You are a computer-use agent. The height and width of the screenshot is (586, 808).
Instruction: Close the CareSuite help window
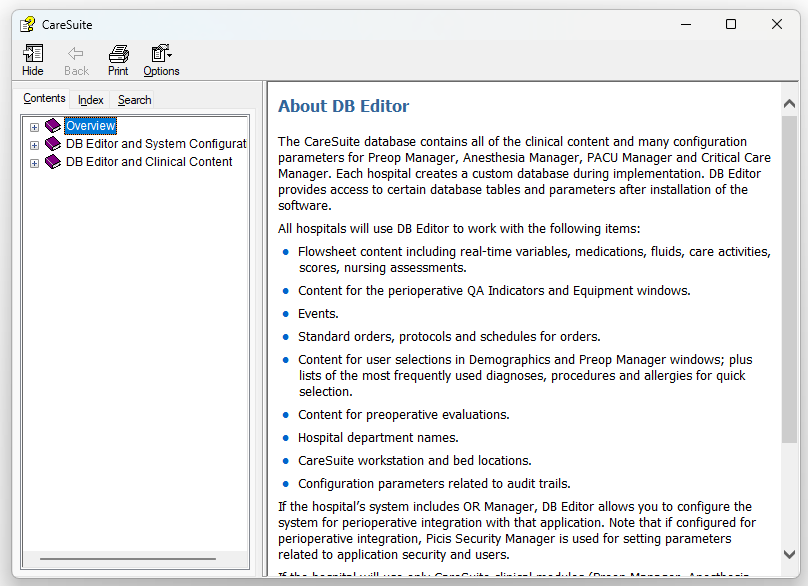(777, 24)
